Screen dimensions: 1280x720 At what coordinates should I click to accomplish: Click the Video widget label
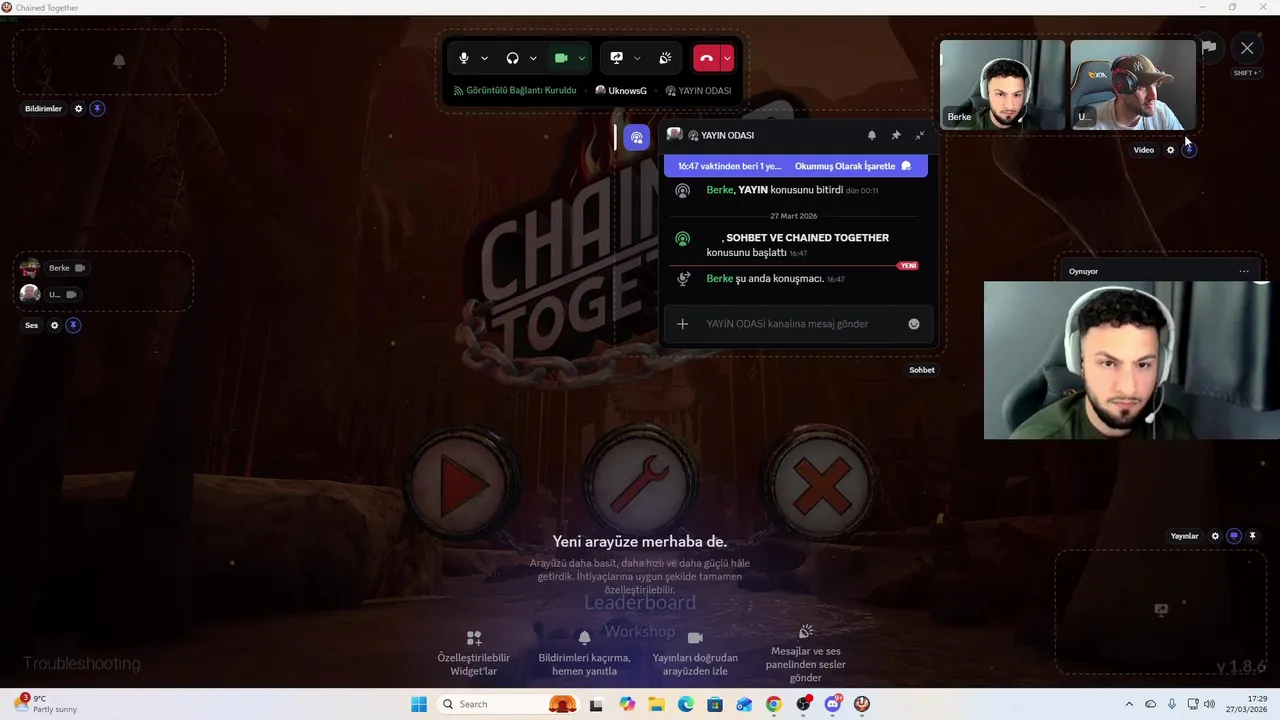tap(1144, 150)
